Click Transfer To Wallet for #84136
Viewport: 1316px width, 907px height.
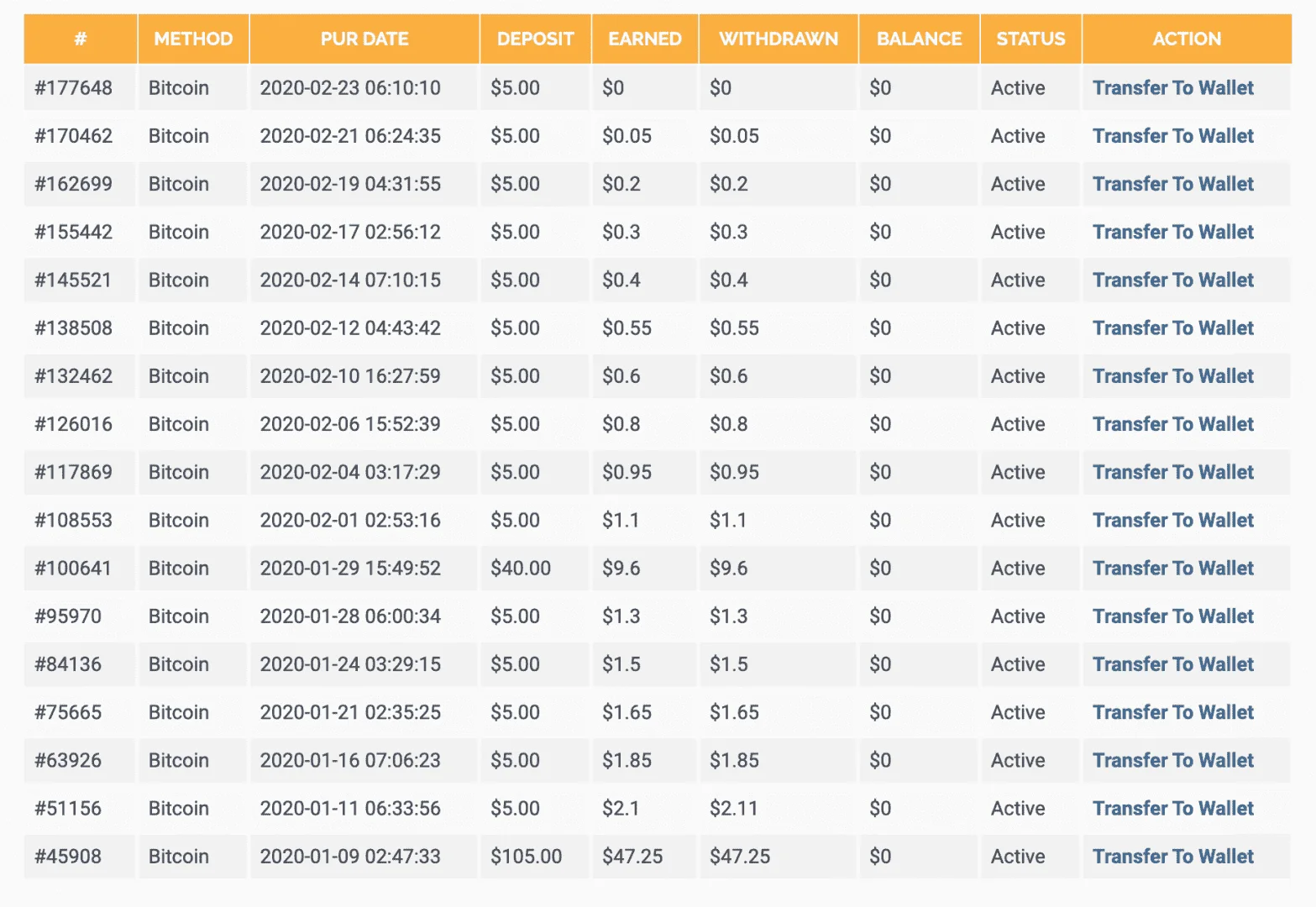click(1172, 664)
